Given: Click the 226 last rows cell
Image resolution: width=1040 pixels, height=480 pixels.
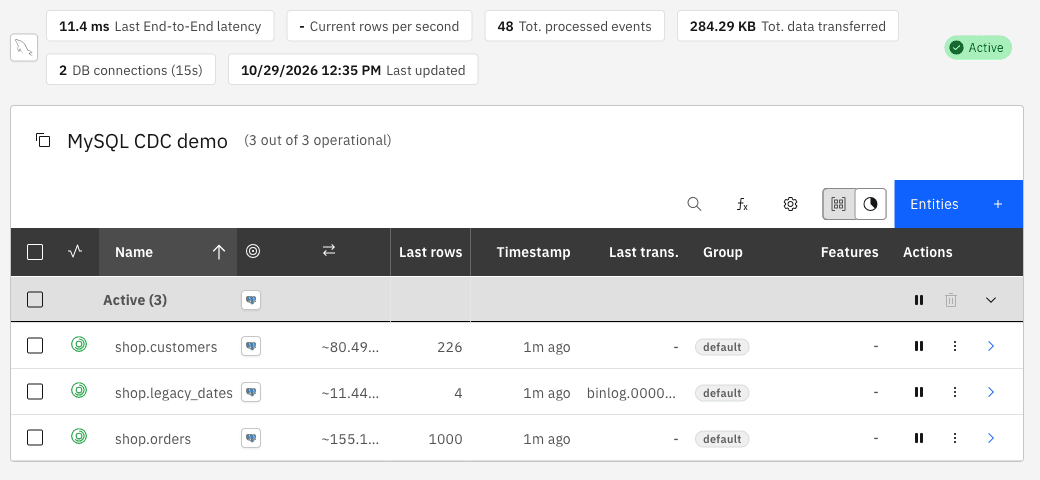Looking at the screenshot, I should click(x=450, y=347).
